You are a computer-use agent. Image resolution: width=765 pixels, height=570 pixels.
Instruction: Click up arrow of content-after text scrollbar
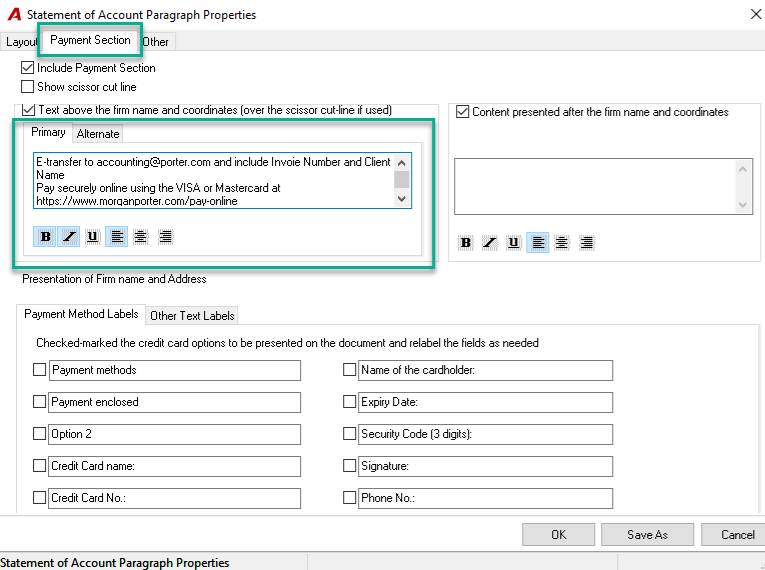[743, 169]
